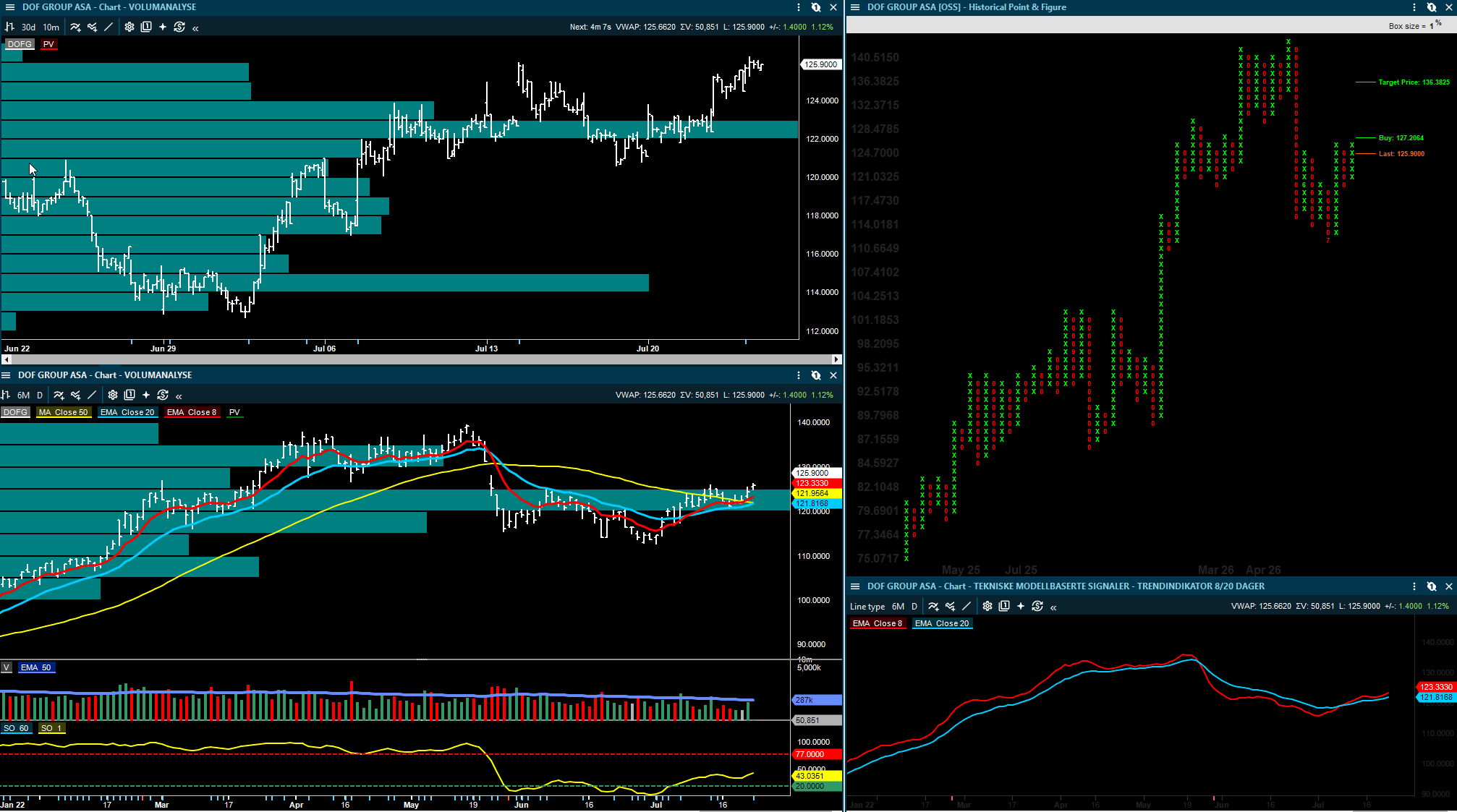The image size is (1457, 812).
Task: Click the 77.0000 stochastic level marker
Action: coord(817,754)
